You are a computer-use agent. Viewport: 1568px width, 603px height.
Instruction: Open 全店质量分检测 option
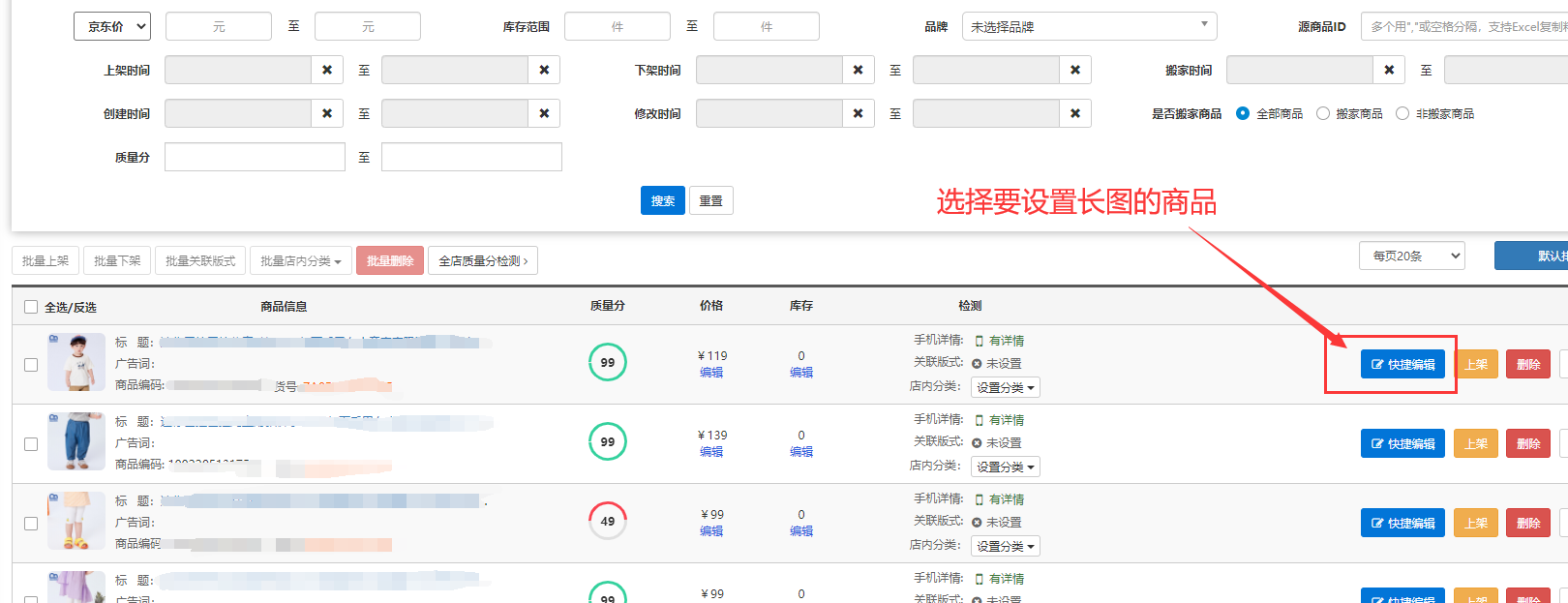tap(483, 260)
